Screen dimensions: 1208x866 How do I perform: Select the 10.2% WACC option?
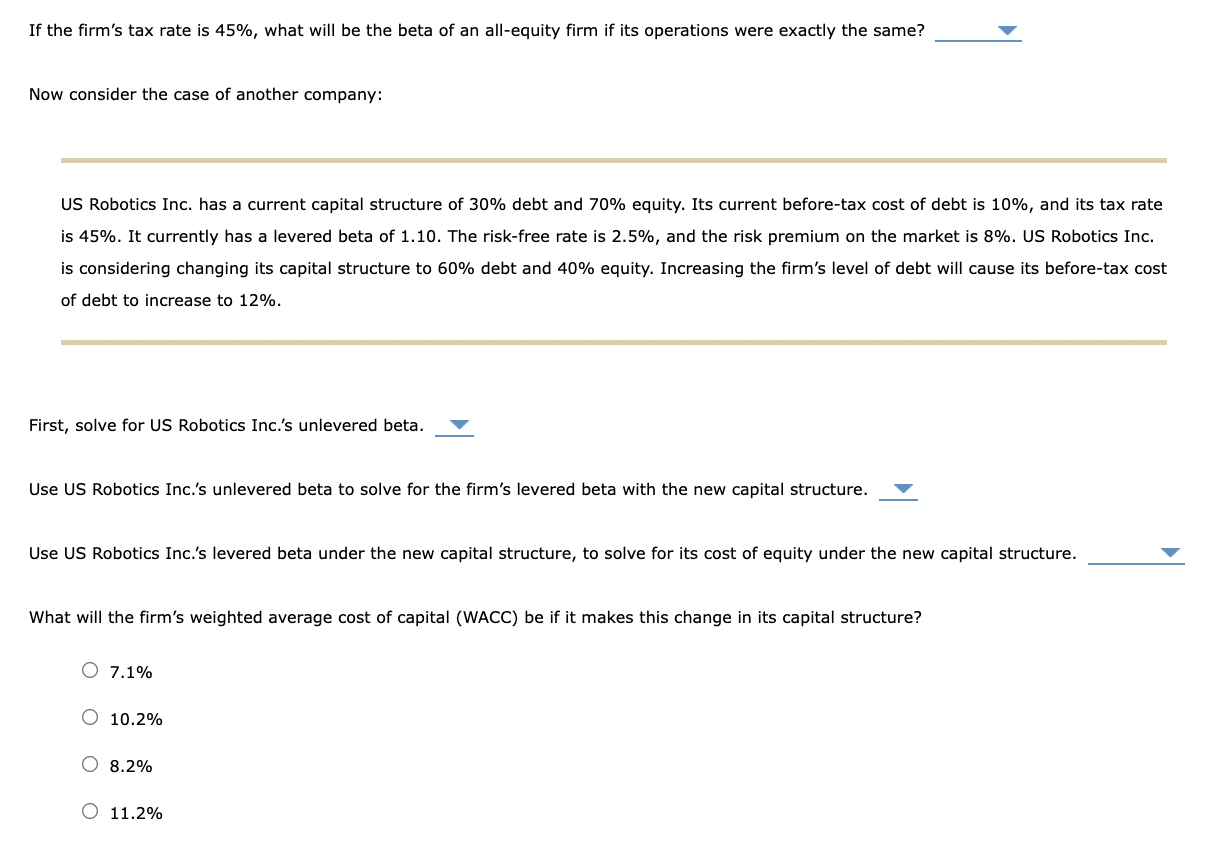(x=90, y=716)
